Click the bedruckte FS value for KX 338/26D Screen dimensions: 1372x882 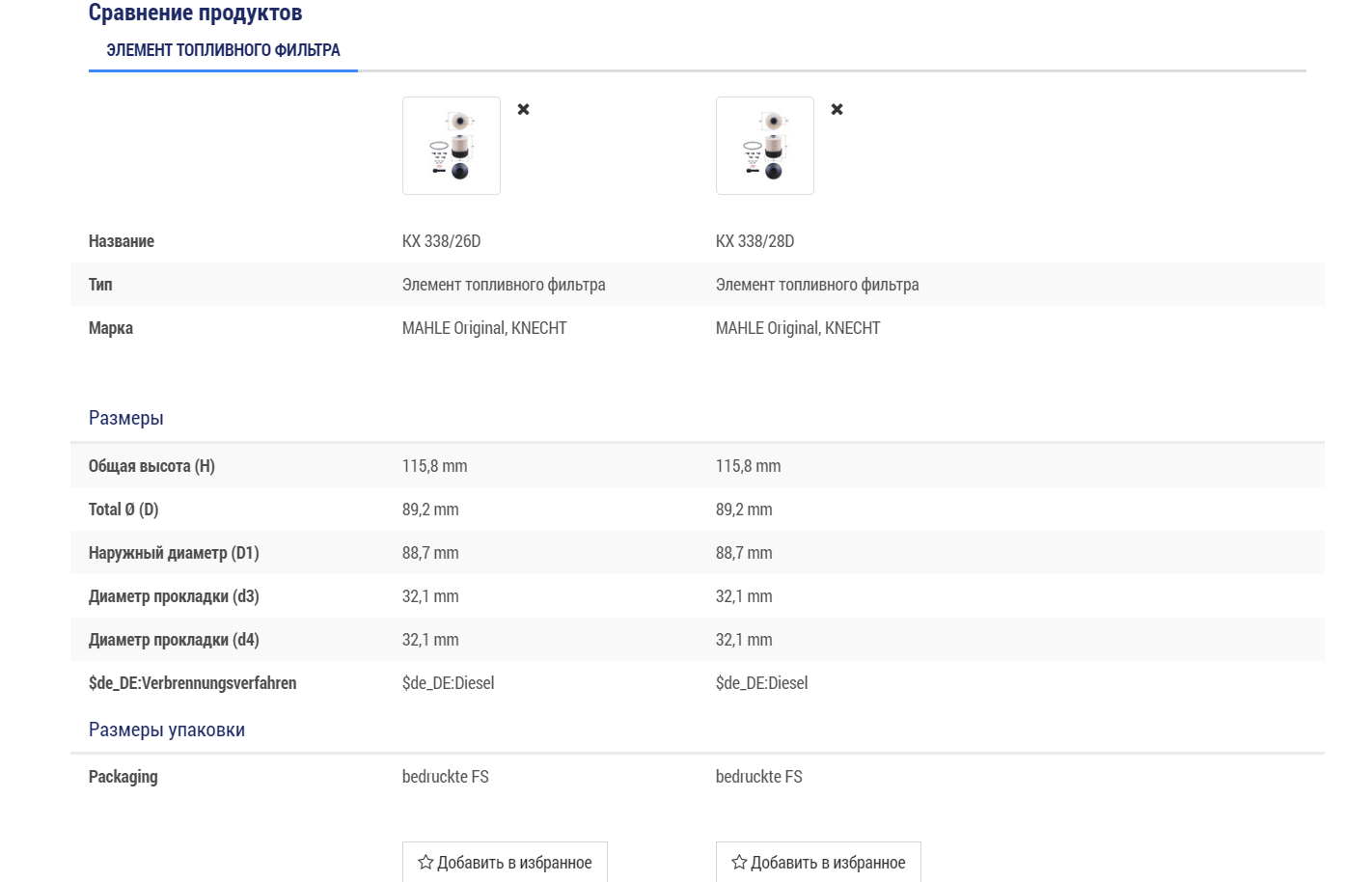(x=446, y=777)
